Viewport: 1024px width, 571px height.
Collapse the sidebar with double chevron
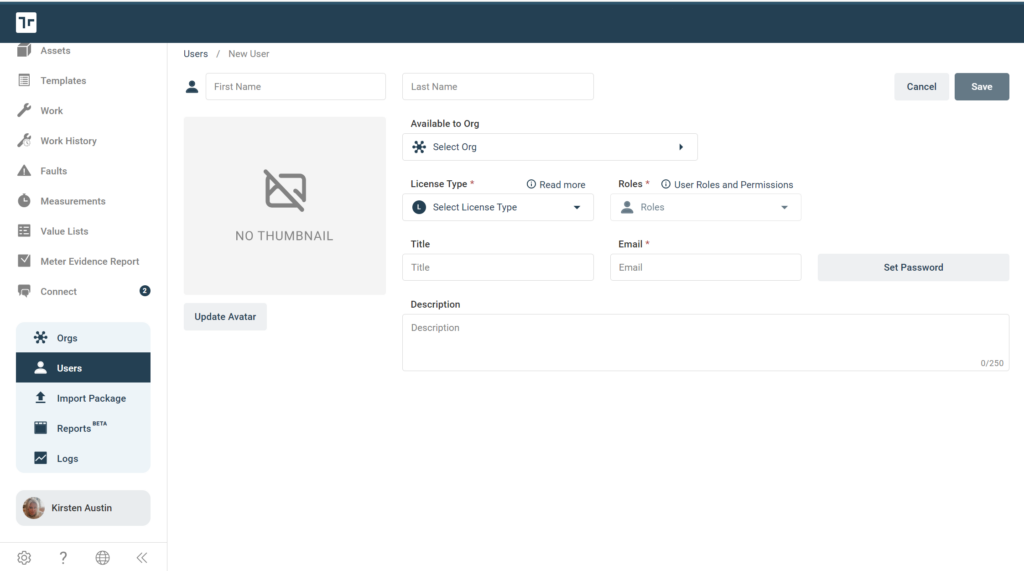tap(142, 557)
